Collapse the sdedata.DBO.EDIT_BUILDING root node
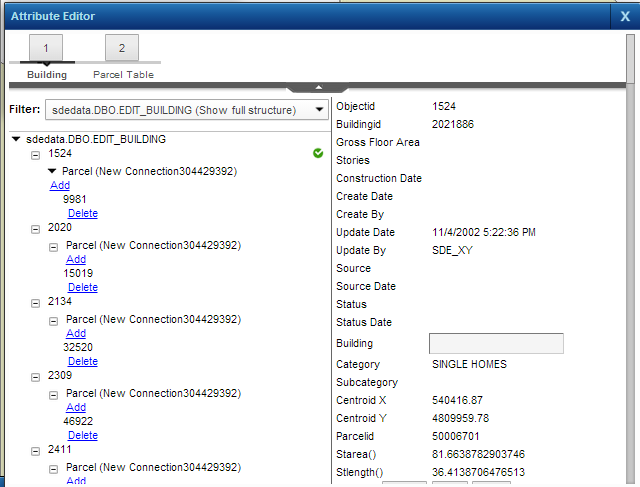 16,140
